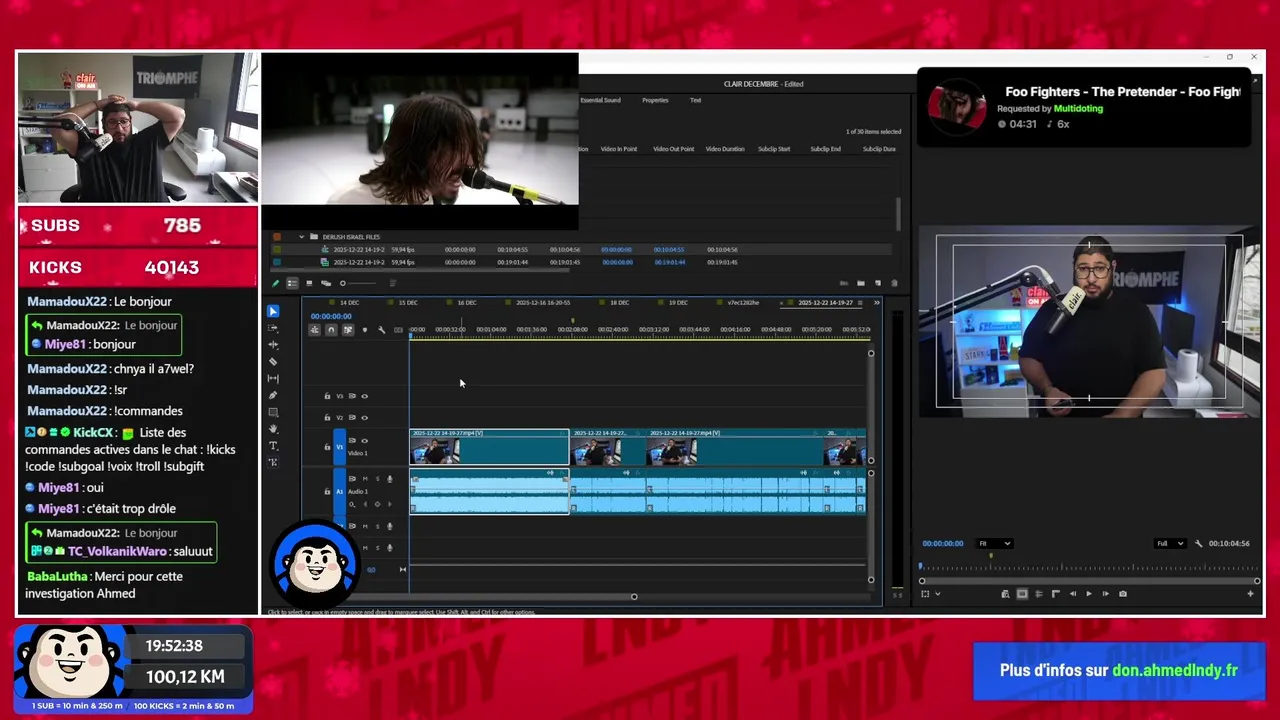
Task: Open the 18 DEC sequence tab
Action: coord(619,302)
